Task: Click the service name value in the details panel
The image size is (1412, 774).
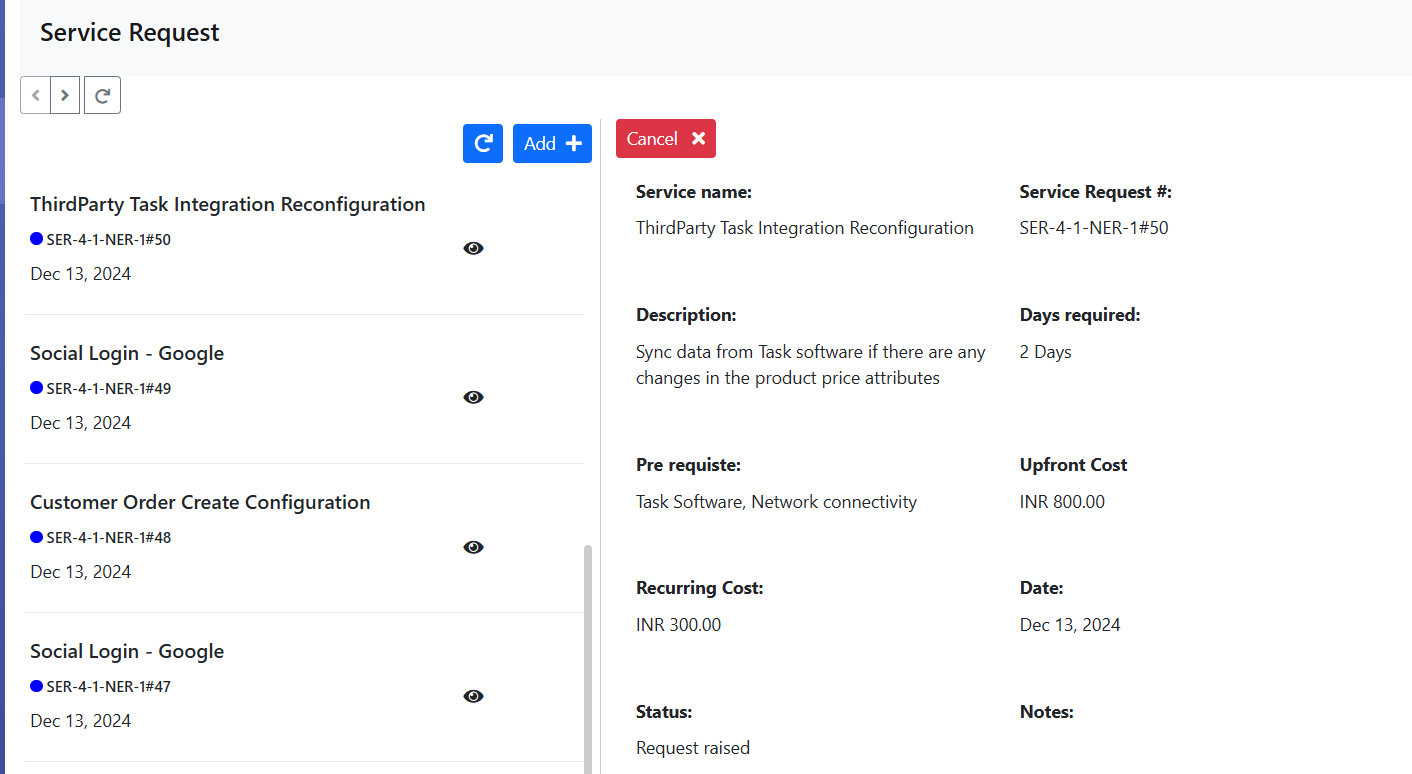Action: click(805, 228)
